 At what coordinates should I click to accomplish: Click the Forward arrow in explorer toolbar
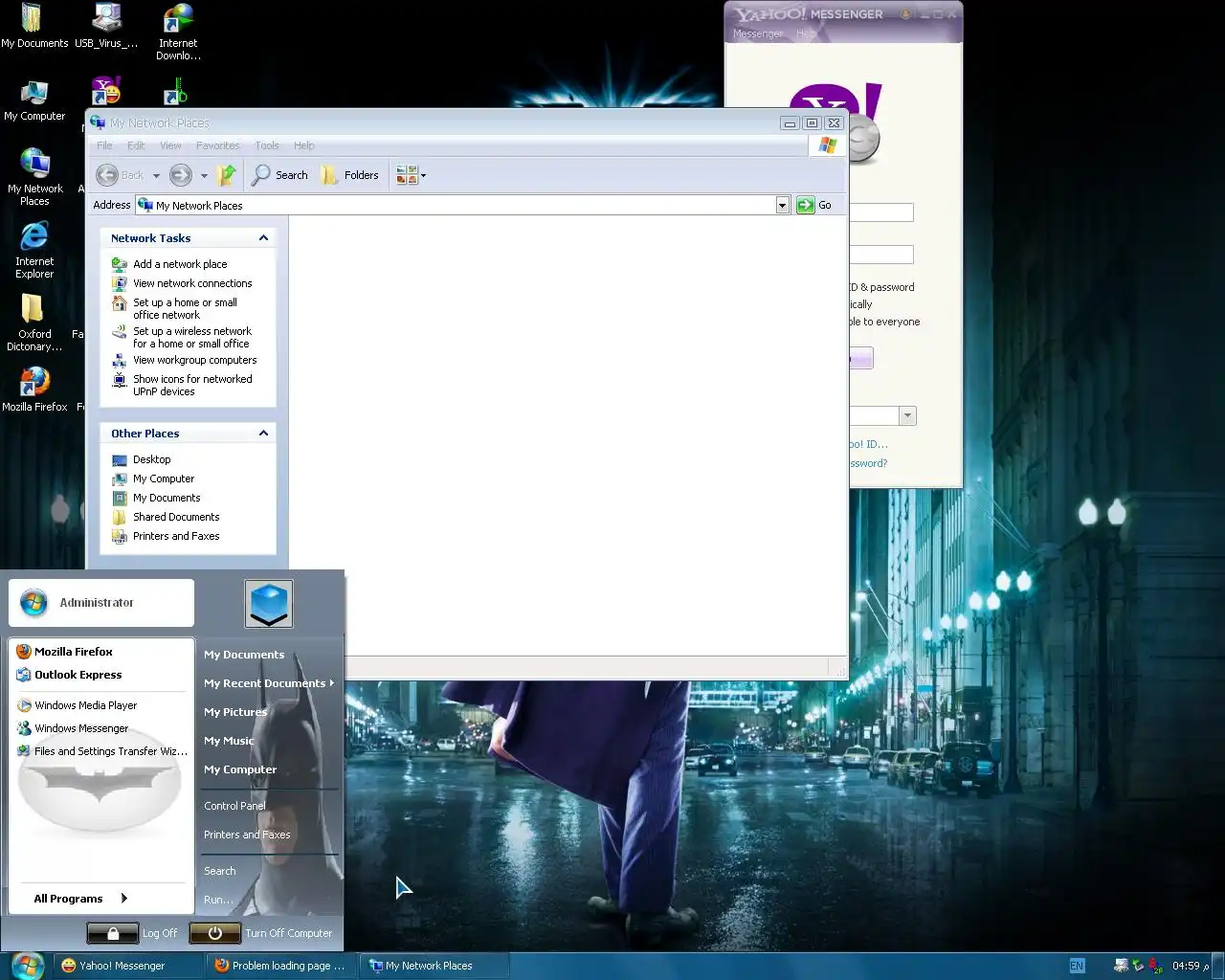180,175
